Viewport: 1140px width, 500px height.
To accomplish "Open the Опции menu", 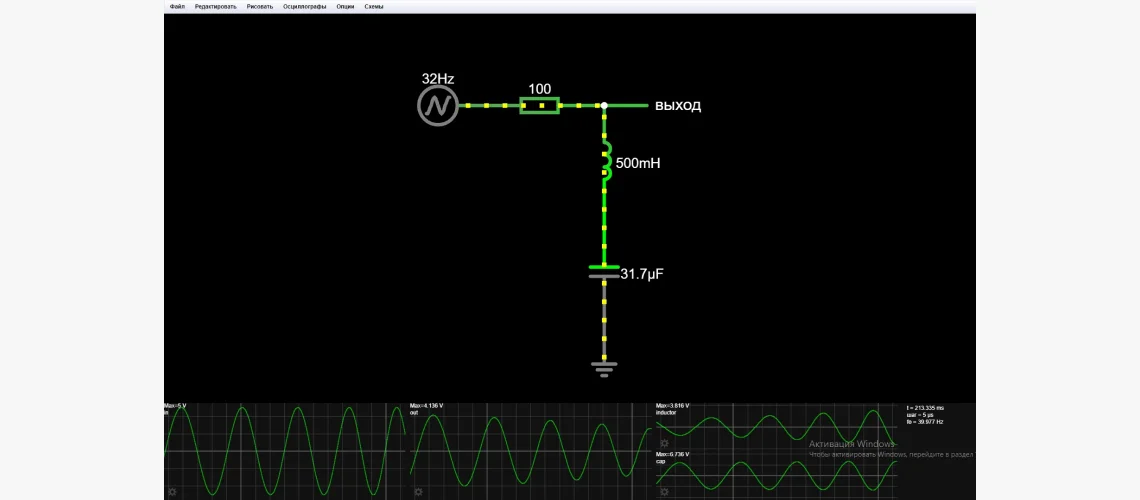I will (x=345, y=6).
